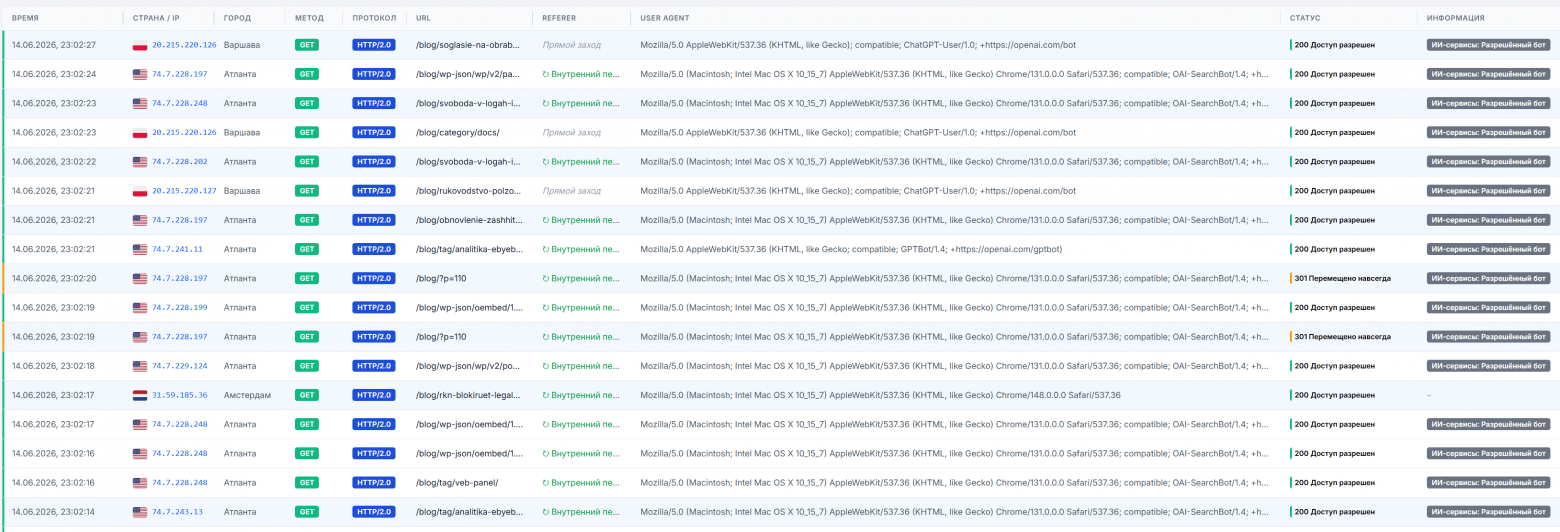Open IP address 74.7.228.202
This screenshot has width=1560, height=532.
[x=180, y=162]
